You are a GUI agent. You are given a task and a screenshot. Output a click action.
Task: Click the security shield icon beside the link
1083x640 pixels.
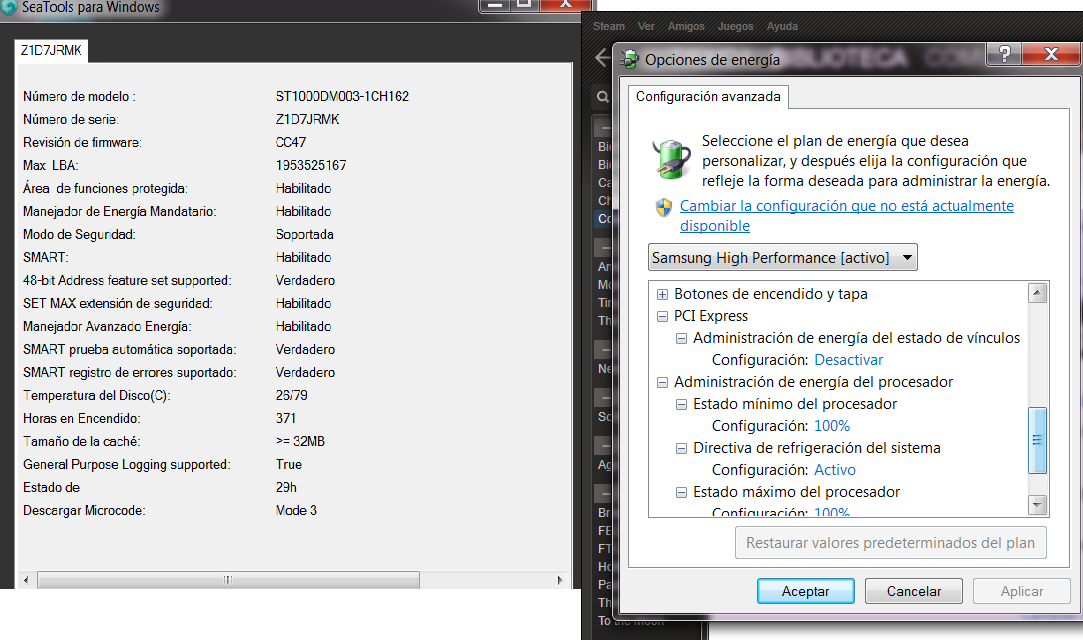[x=664, y=207]
